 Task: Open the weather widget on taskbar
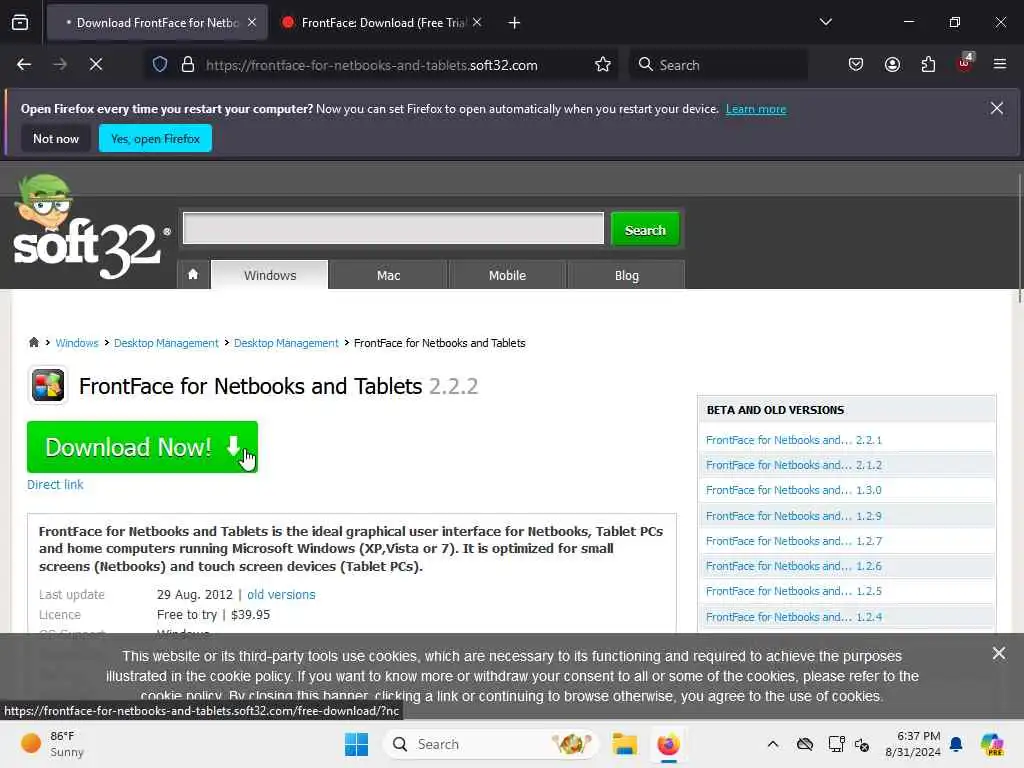(x=52, y=744)
